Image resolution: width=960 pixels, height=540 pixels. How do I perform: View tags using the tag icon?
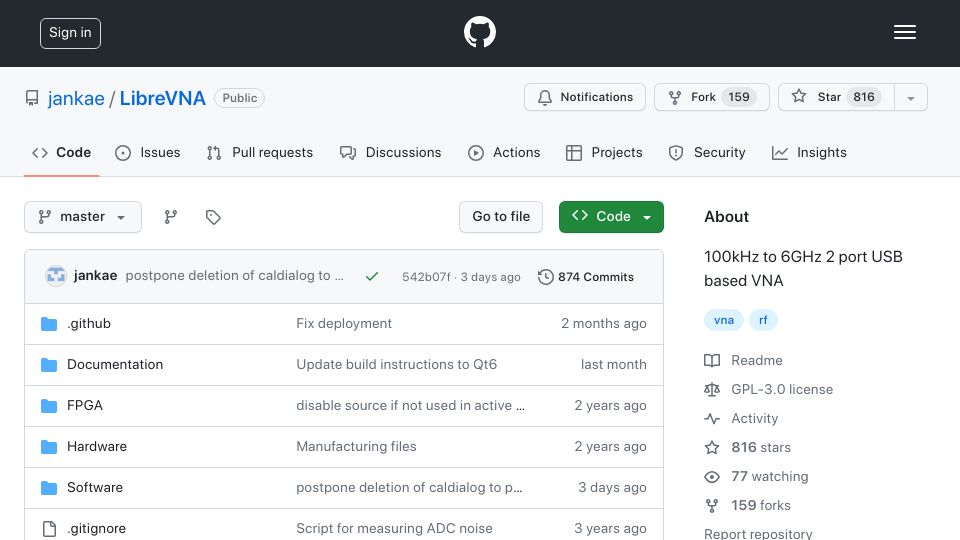pyautogui.click(x=213, y=217)
